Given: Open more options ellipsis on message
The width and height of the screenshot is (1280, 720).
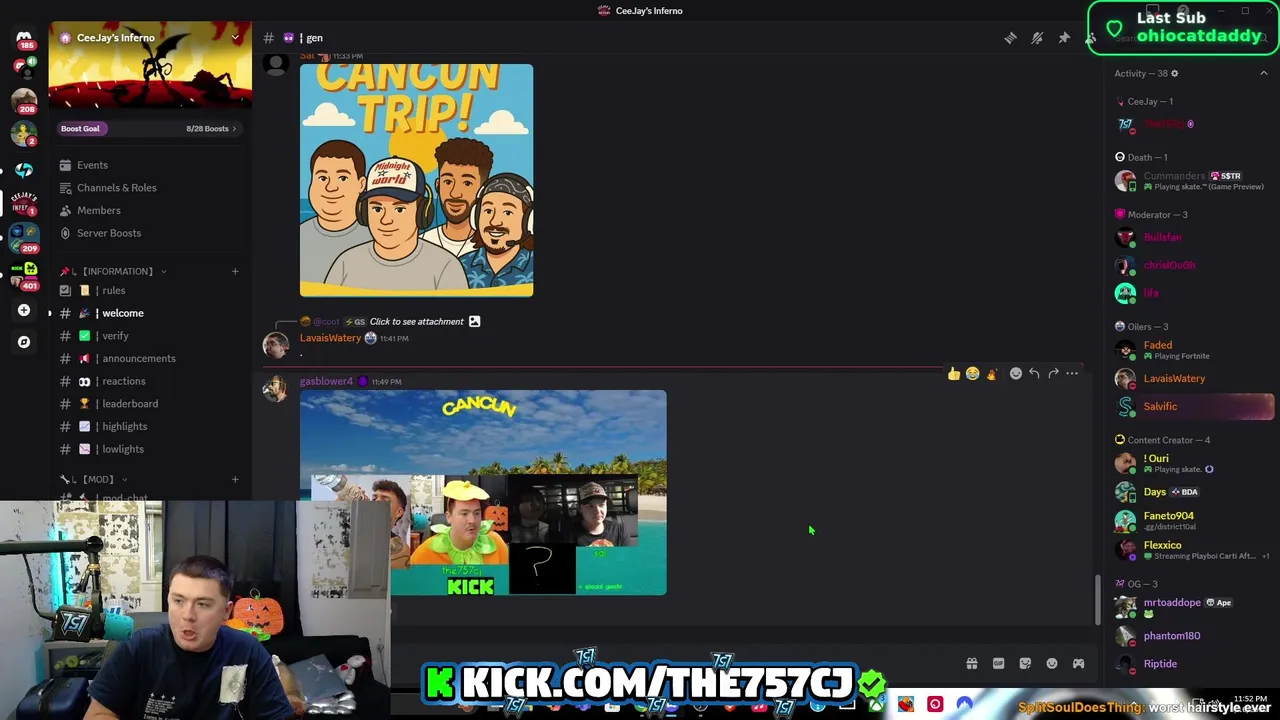Looking at the screenshot, I should (1072, 374).
